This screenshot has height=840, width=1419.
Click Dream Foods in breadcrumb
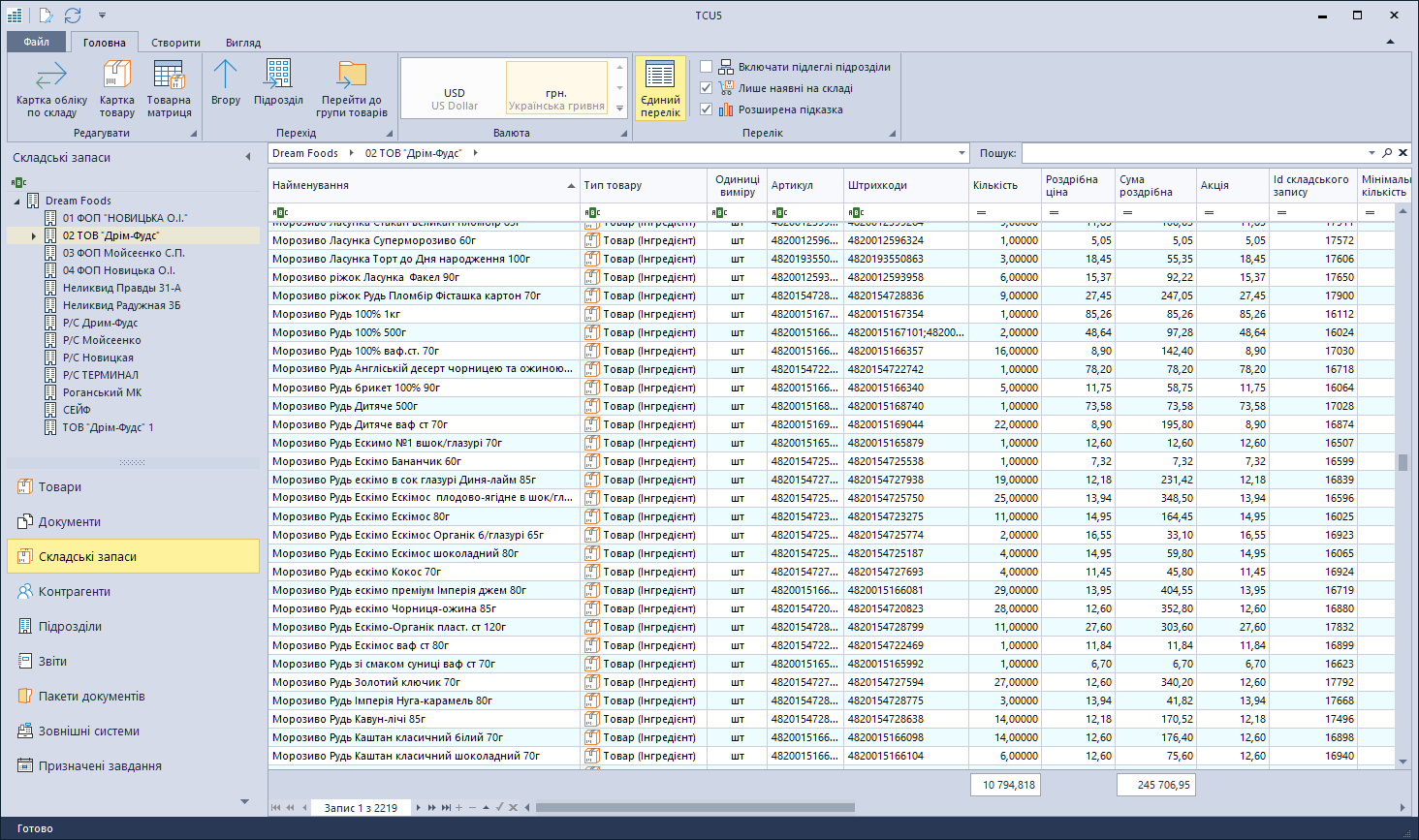coord(305,153)
